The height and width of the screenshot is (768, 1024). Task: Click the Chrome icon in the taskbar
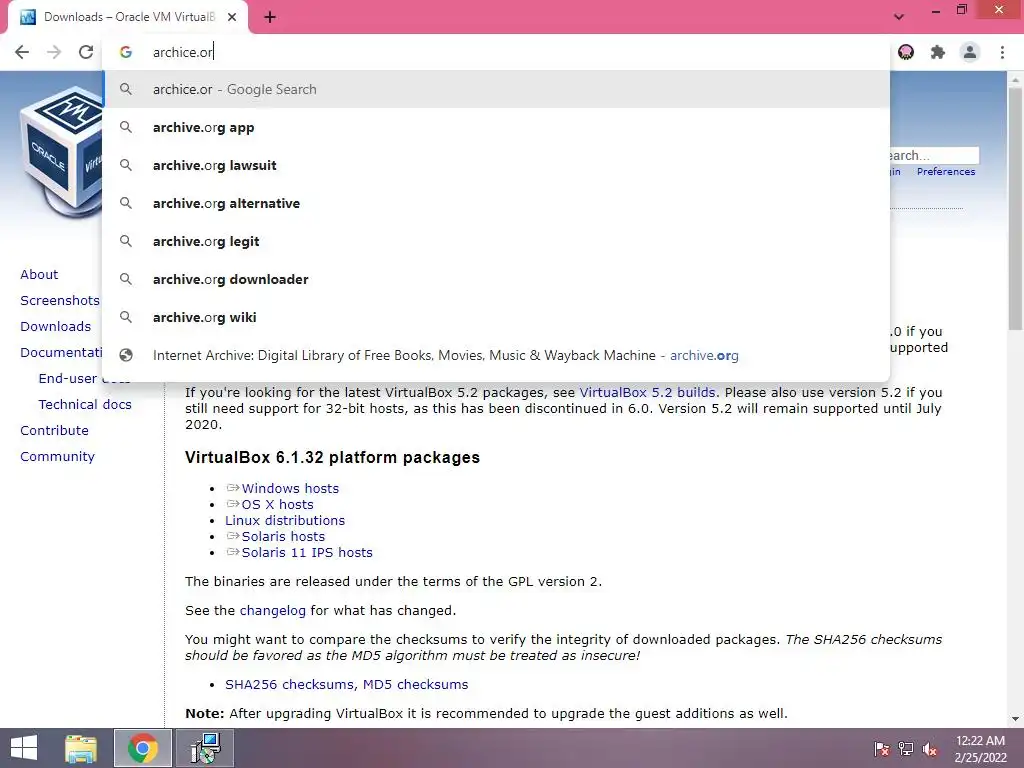click(142, 748)
